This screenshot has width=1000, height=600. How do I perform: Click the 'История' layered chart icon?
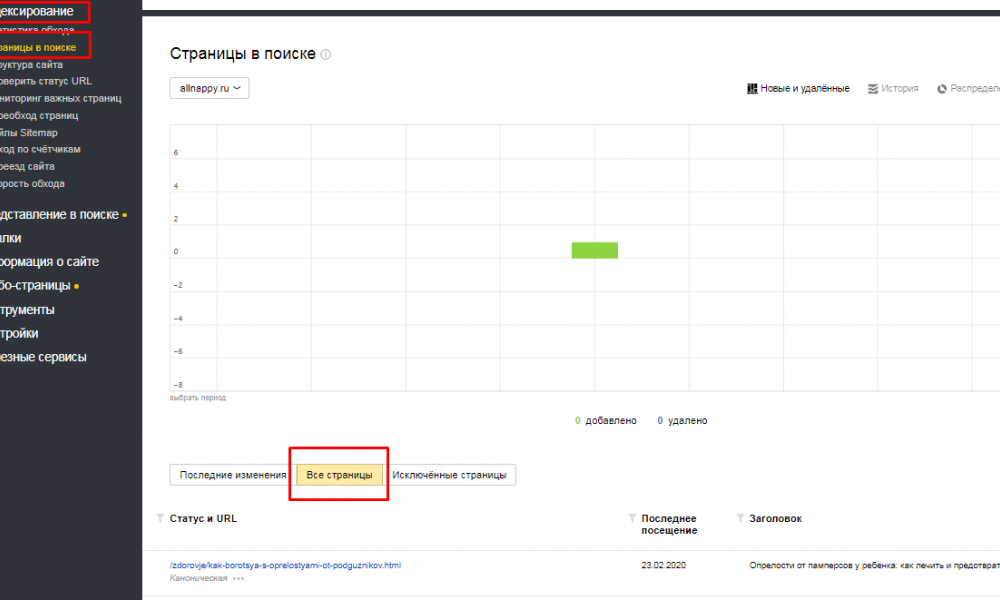[873, 88]
